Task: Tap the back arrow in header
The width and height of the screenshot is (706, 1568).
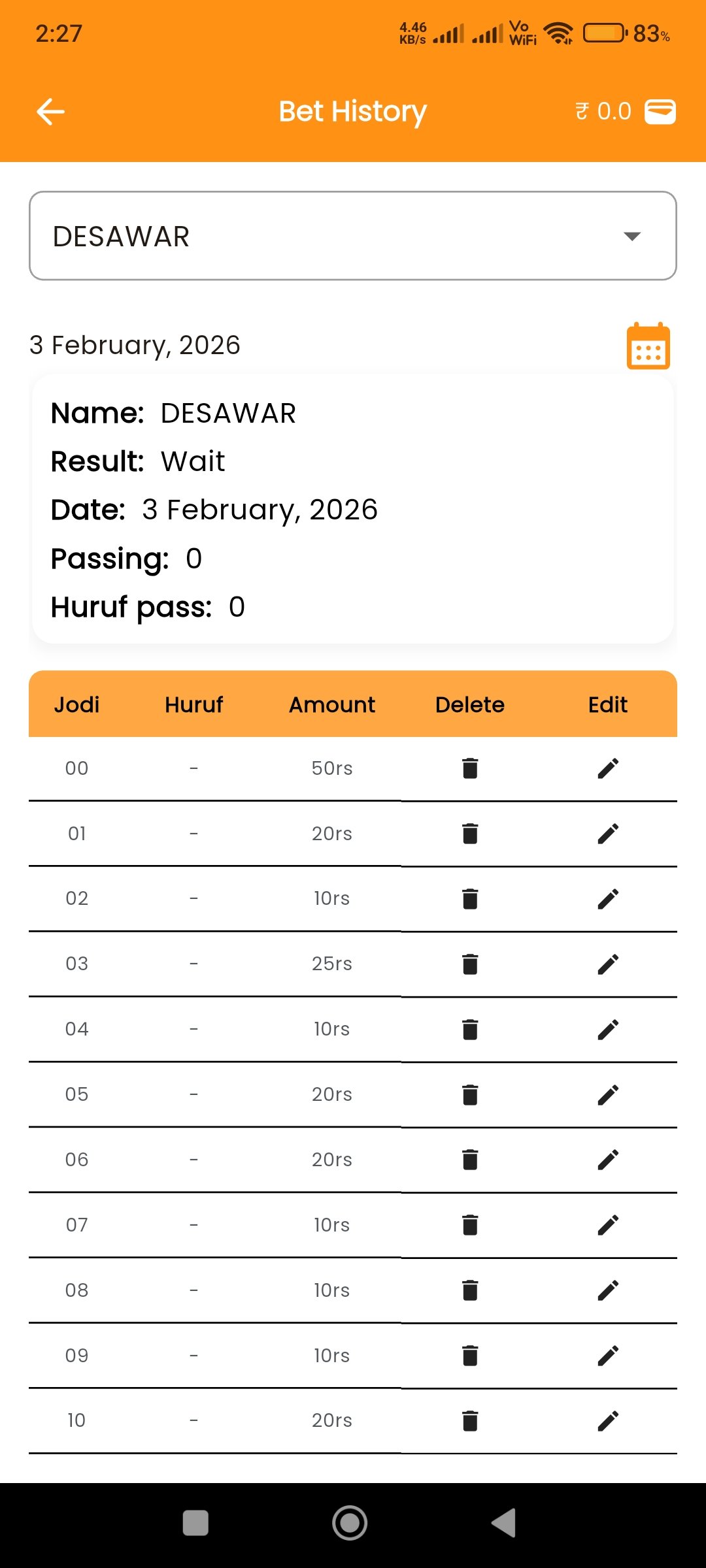Action: (50, 112)
